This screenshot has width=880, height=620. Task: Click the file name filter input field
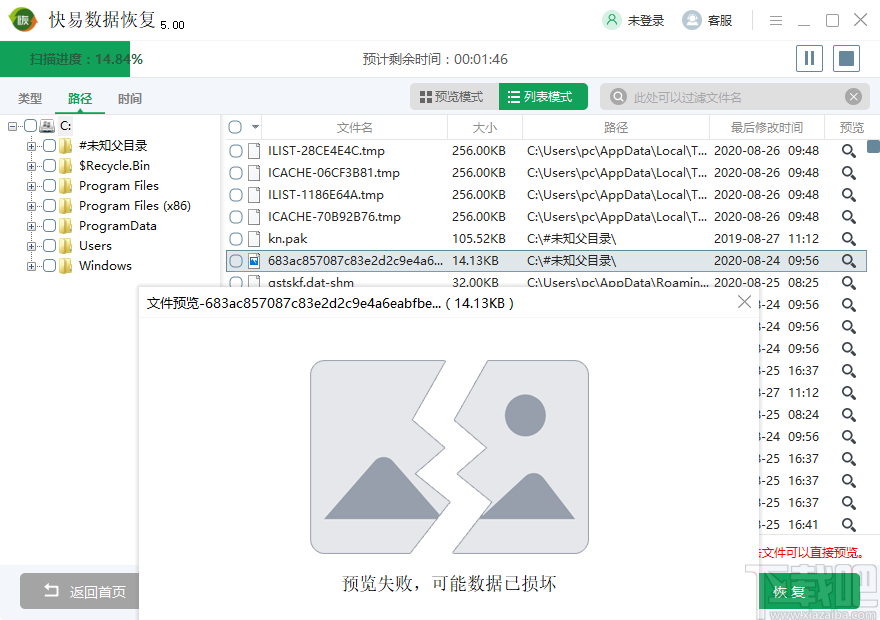735,97
